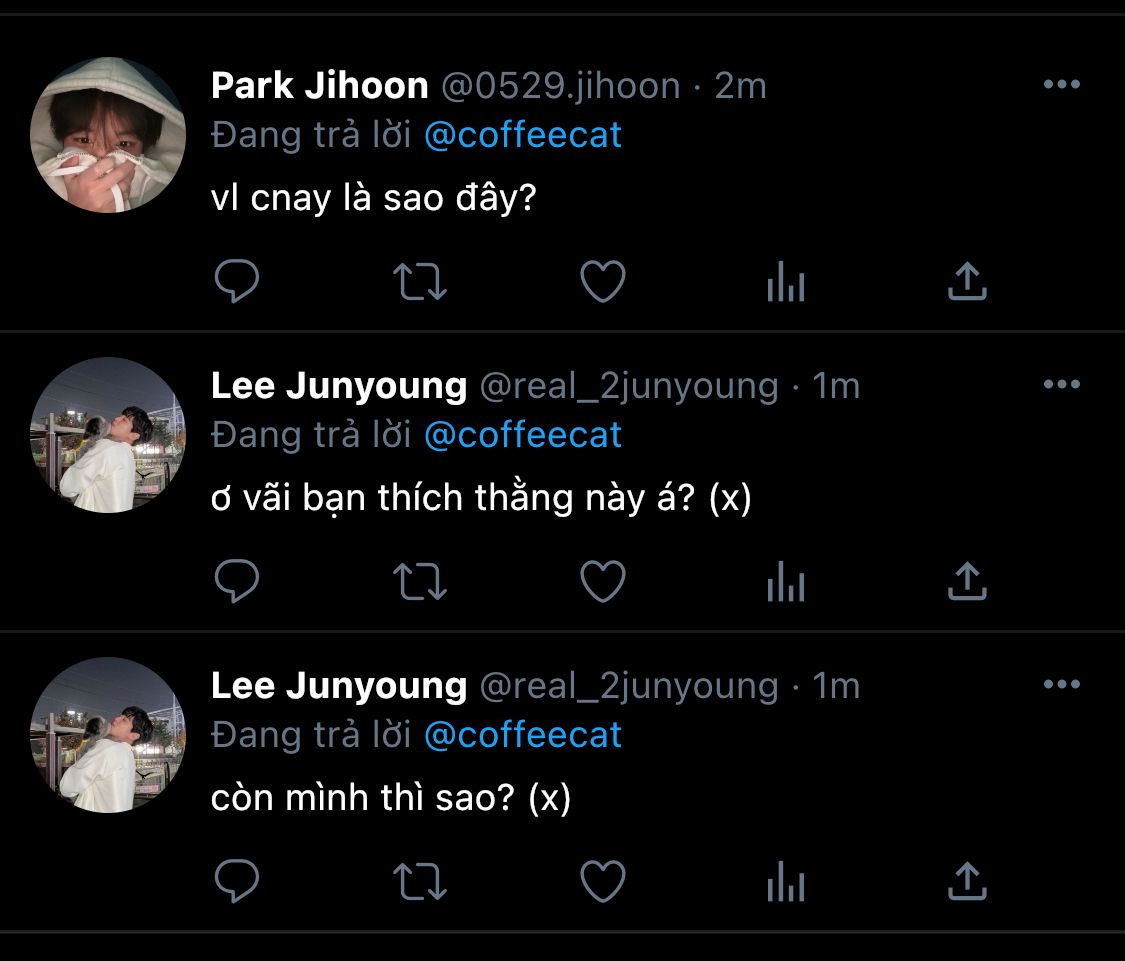Open more options on "còn mình thì sao?" tweet
The height and width of the screenshot is (961, 1125).
point(1061,685)
